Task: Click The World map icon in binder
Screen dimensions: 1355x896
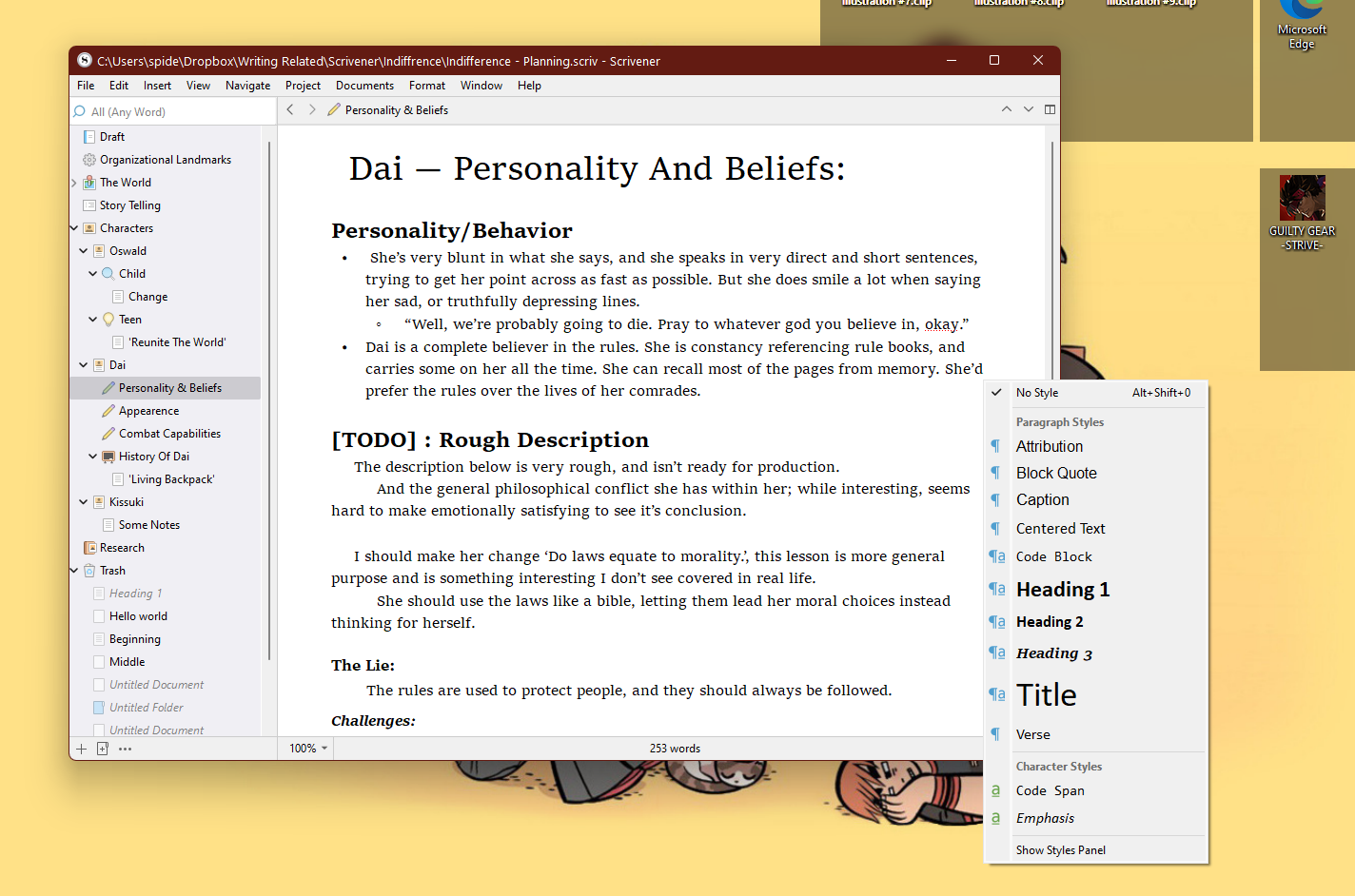Action: click(x=89, y=182)
